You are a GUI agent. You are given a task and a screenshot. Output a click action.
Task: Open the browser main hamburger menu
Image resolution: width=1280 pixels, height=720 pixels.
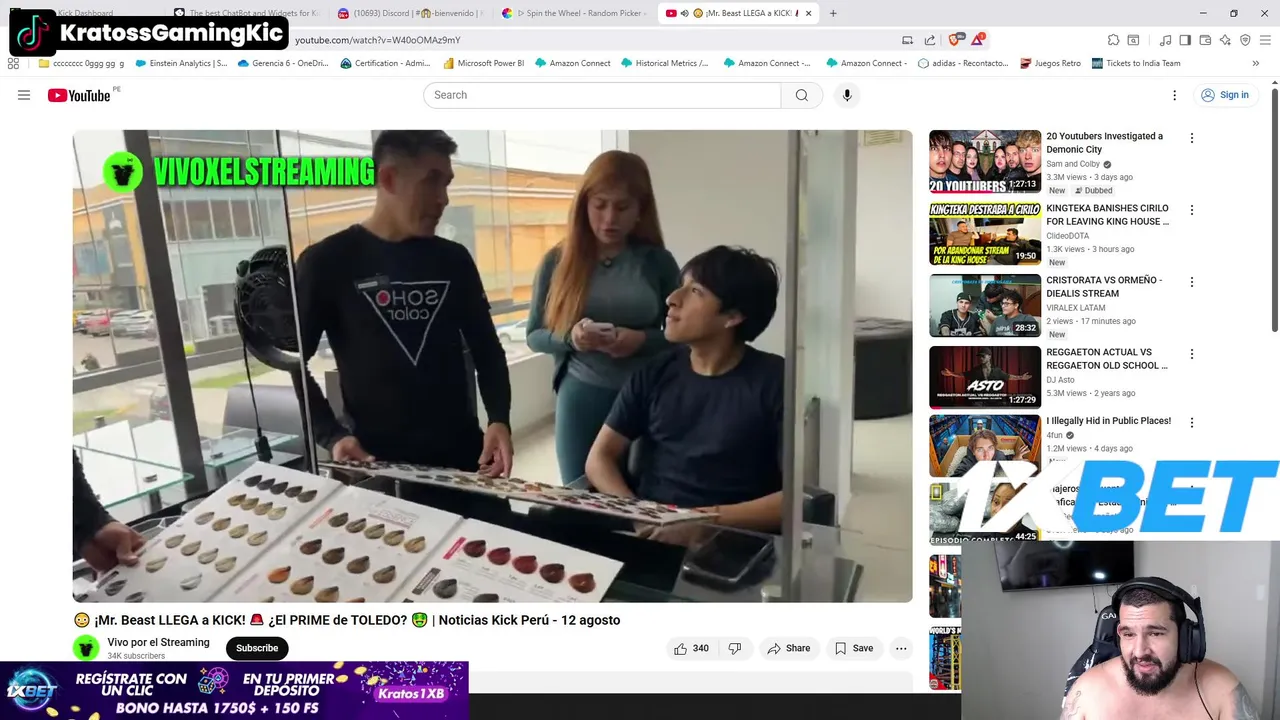(1265, 40)
